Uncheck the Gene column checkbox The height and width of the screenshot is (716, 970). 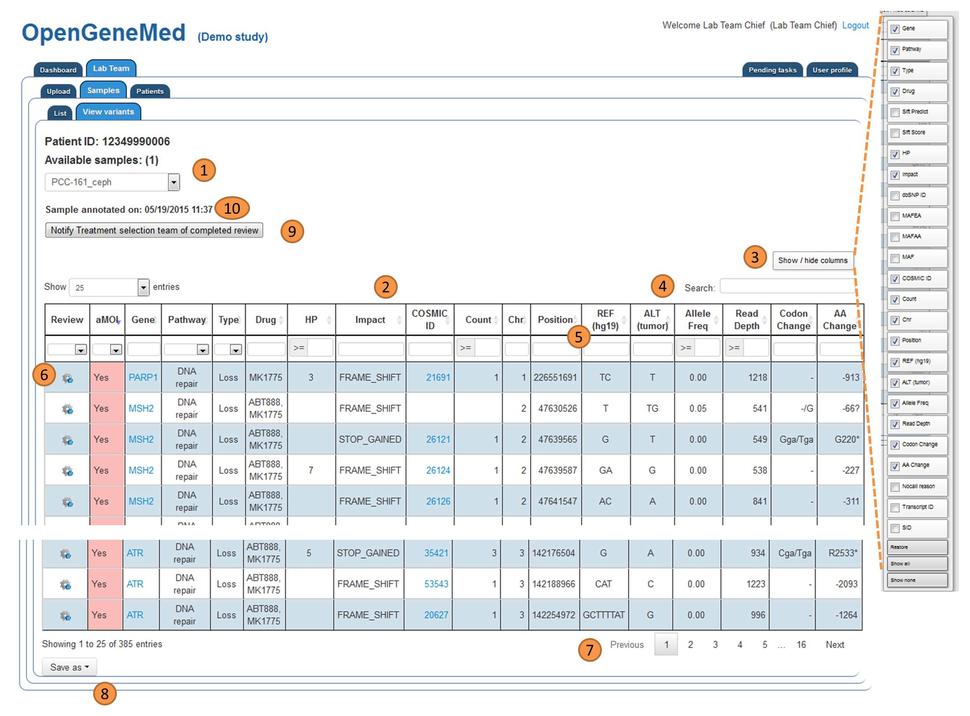point(895,29)
